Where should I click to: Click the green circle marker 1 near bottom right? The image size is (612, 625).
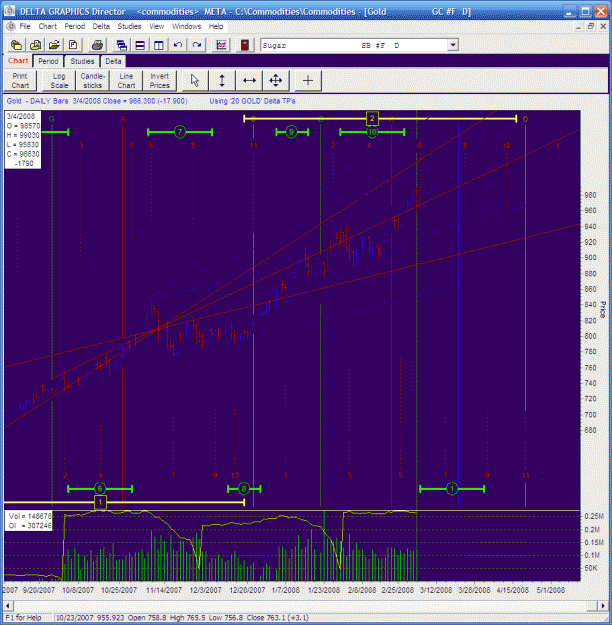click(x=452, y=489)
